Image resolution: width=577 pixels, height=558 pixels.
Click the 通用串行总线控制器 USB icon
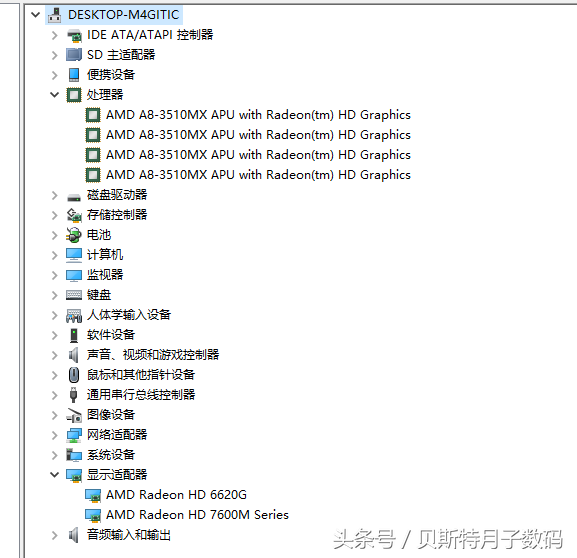coord(74,395)
